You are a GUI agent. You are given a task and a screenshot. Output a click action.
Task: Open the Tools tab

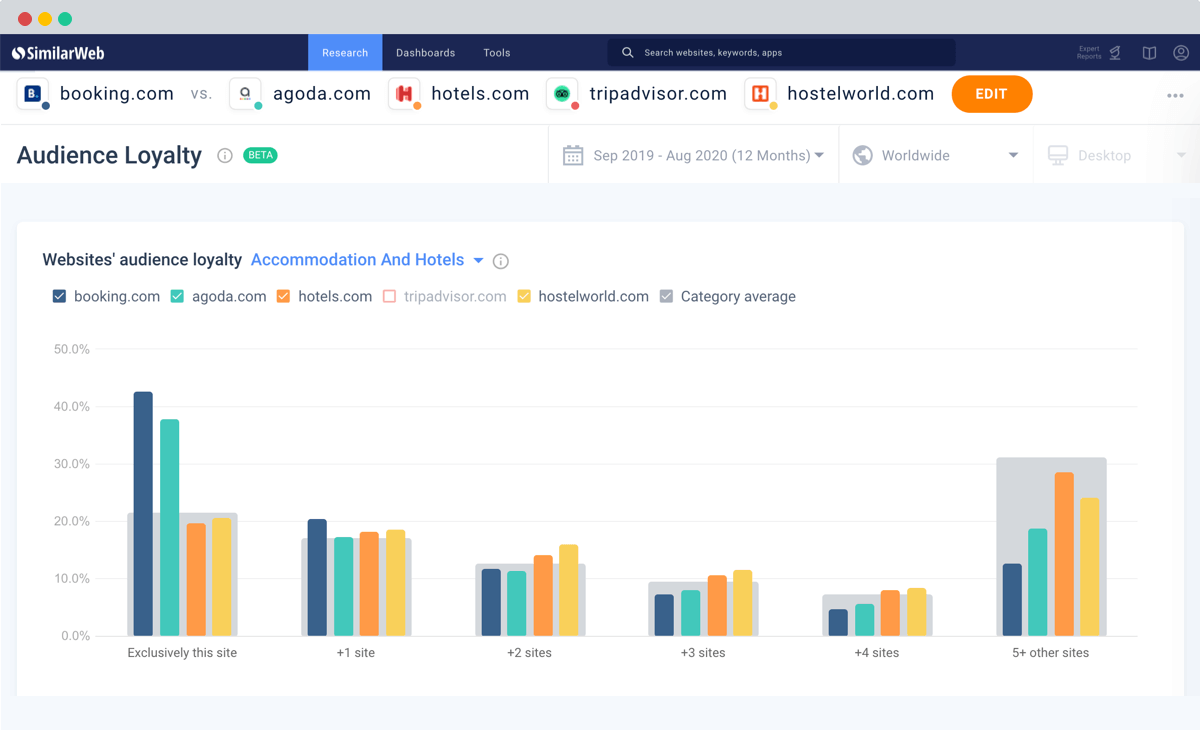(x=497, y=53)
